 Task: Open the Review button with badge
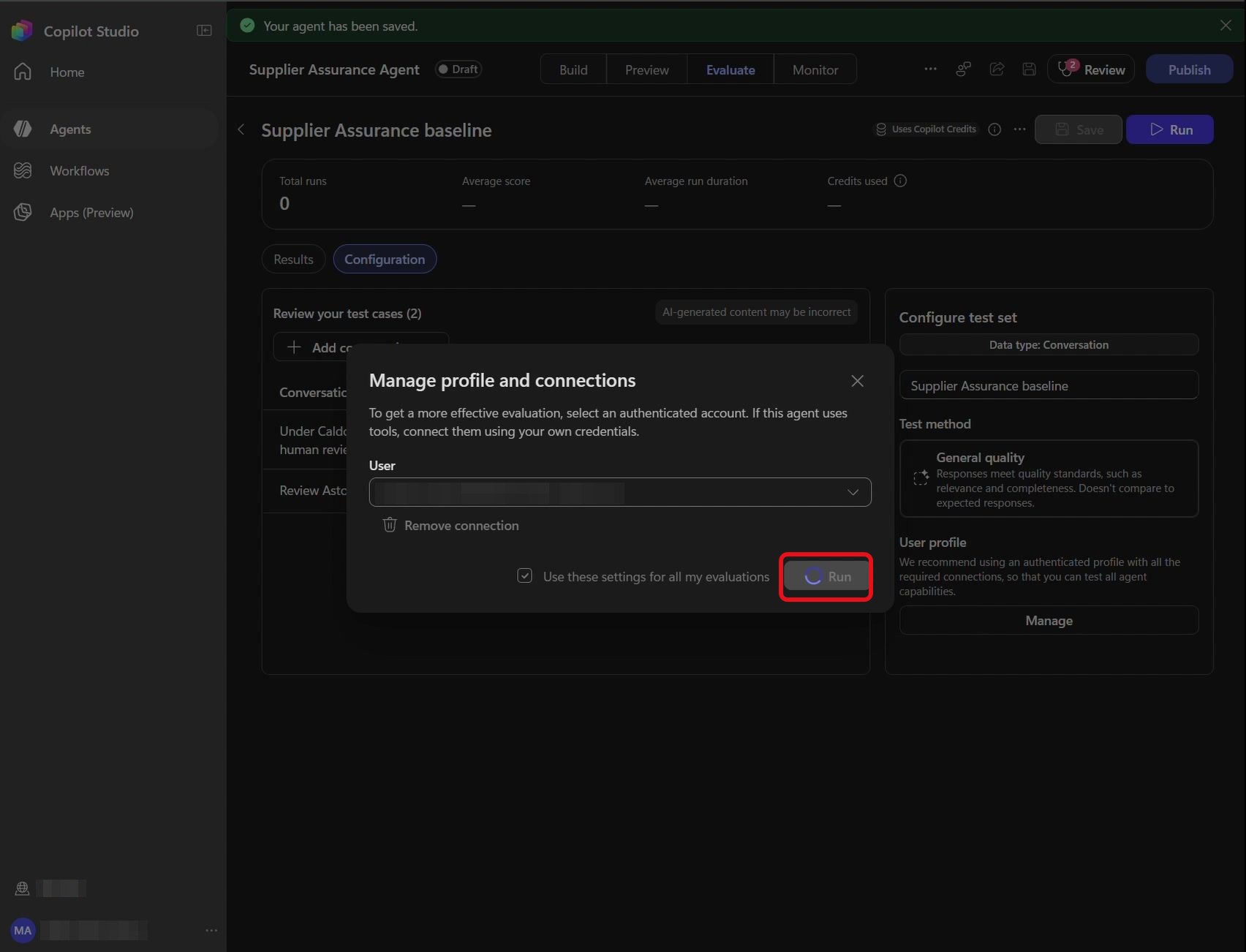pos(1091,69)
